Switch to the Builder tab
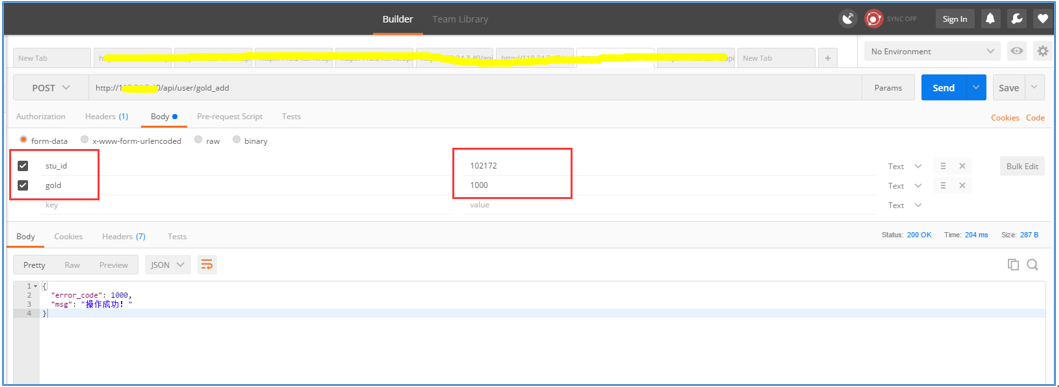The height and width of the screenshot is (387, 1059). click(398, 19)
